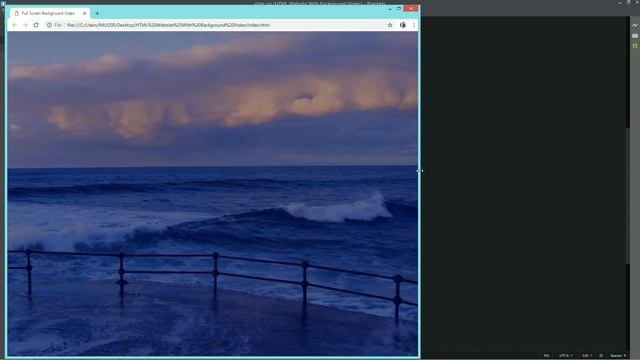View site info File icon
Image resolution: width=640 pixels, height=360 pixels.
(54, 25)
